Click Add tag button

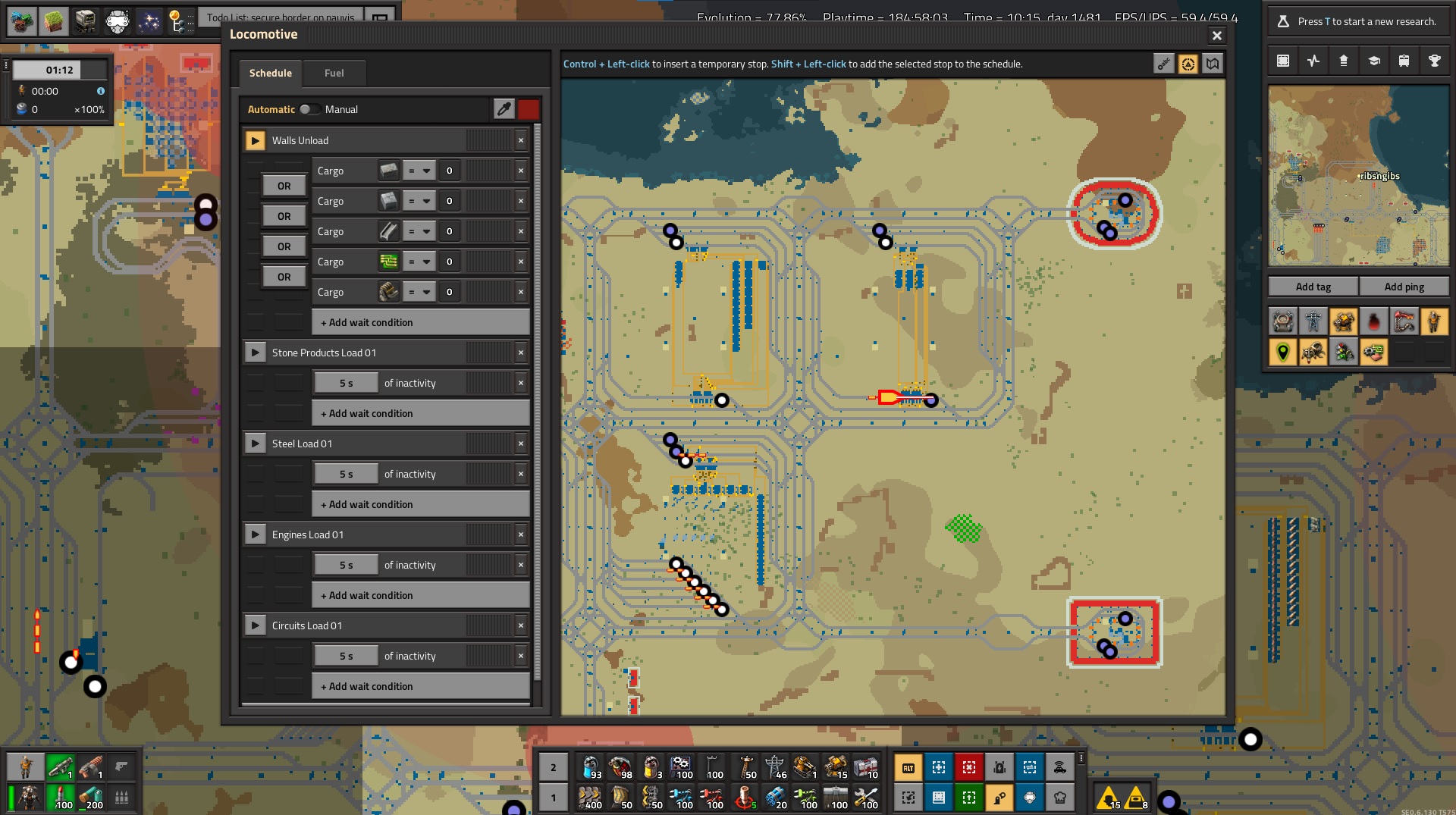coord(1313,287)
